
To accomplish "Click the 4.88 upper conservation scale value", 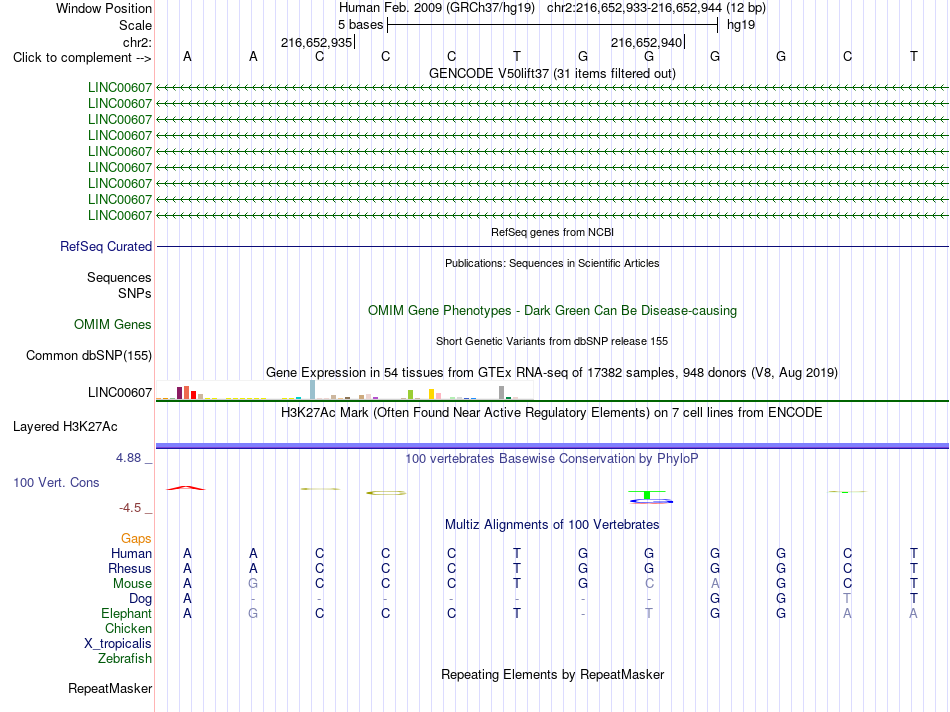I will click(128, 457).
